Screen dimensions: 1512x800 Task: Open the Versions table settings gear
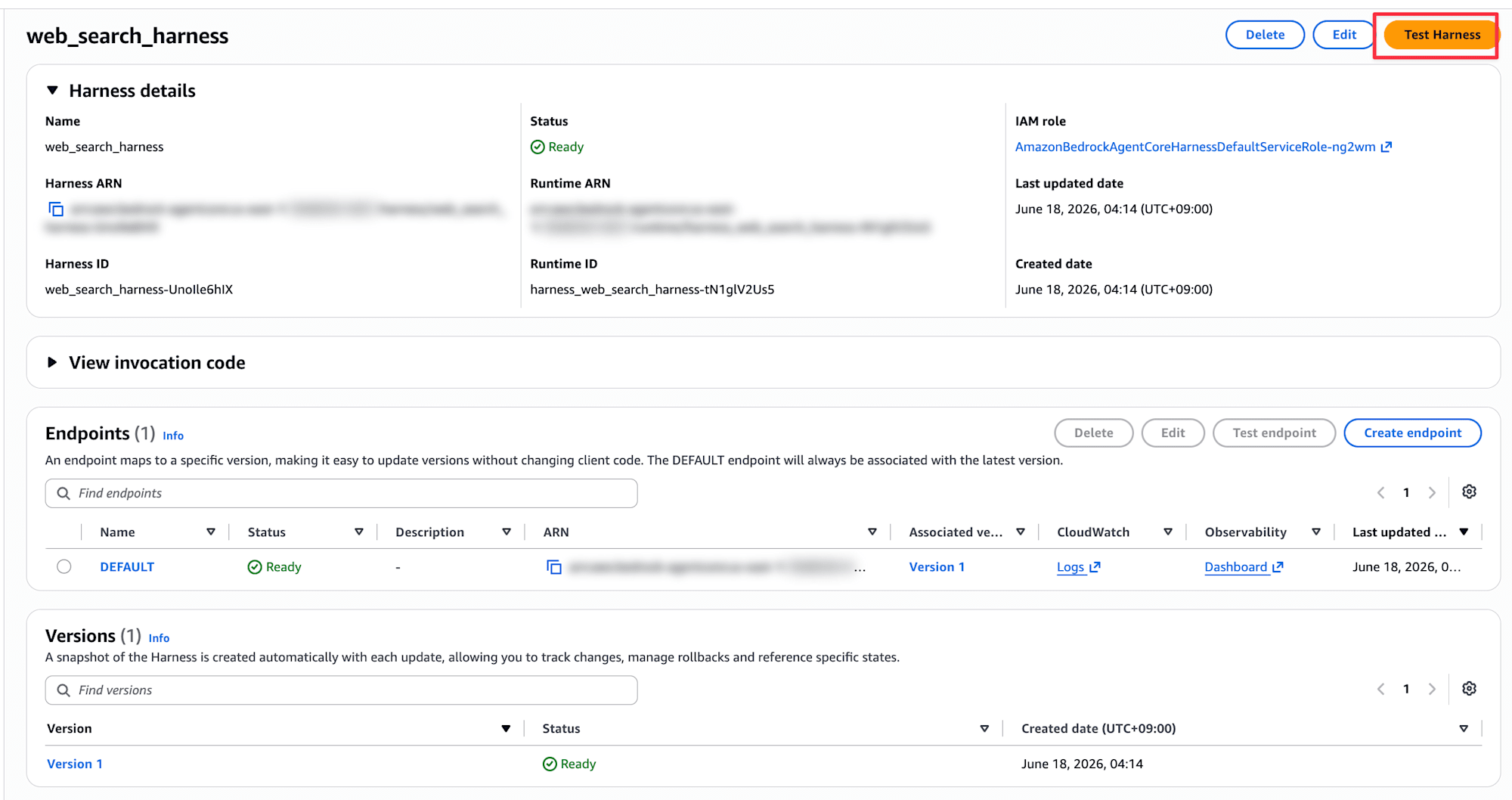[1469, 689]
